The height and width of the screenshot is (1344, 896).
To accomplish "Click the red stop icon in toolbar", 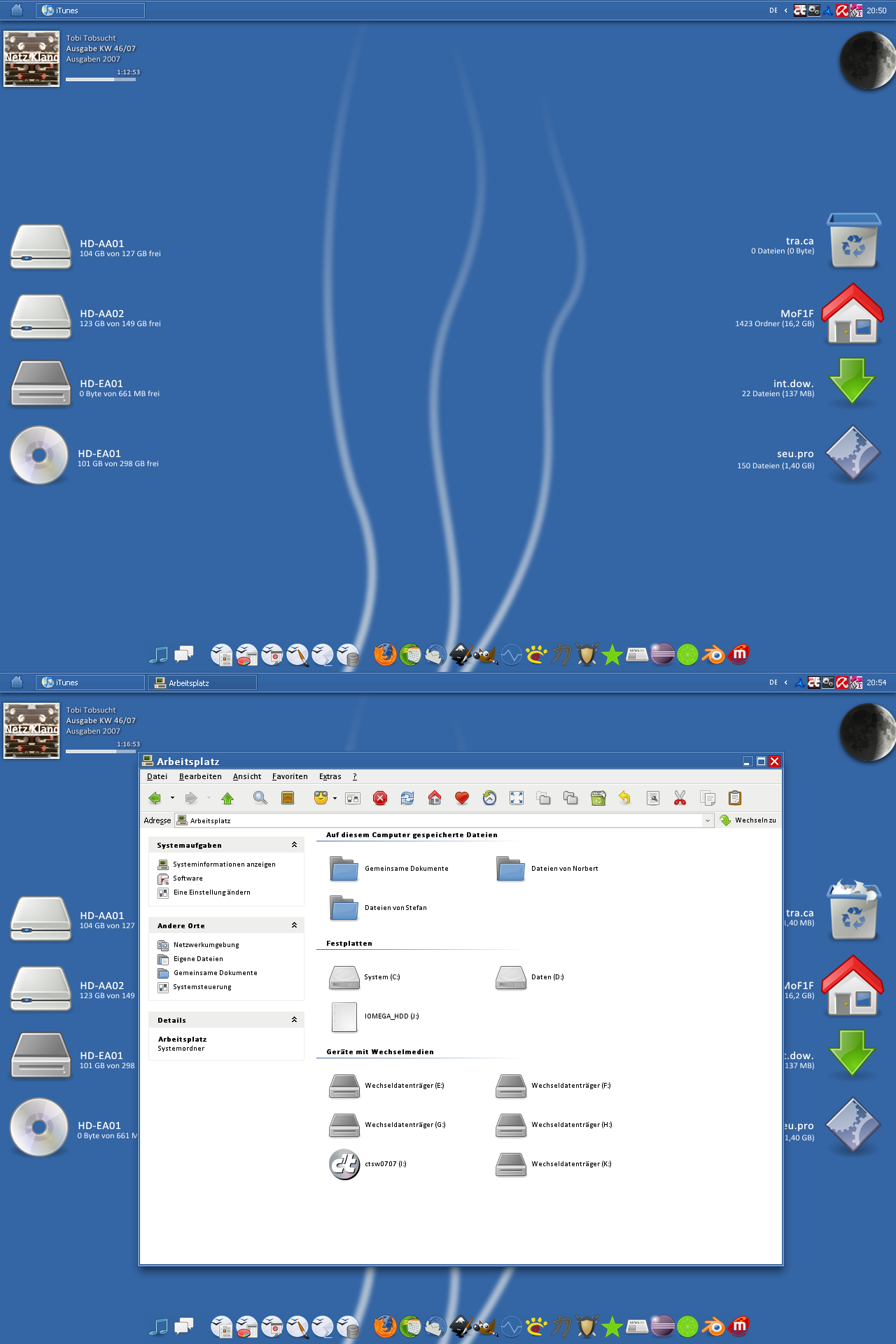I will pyautogui.click(x=380, y=798).
